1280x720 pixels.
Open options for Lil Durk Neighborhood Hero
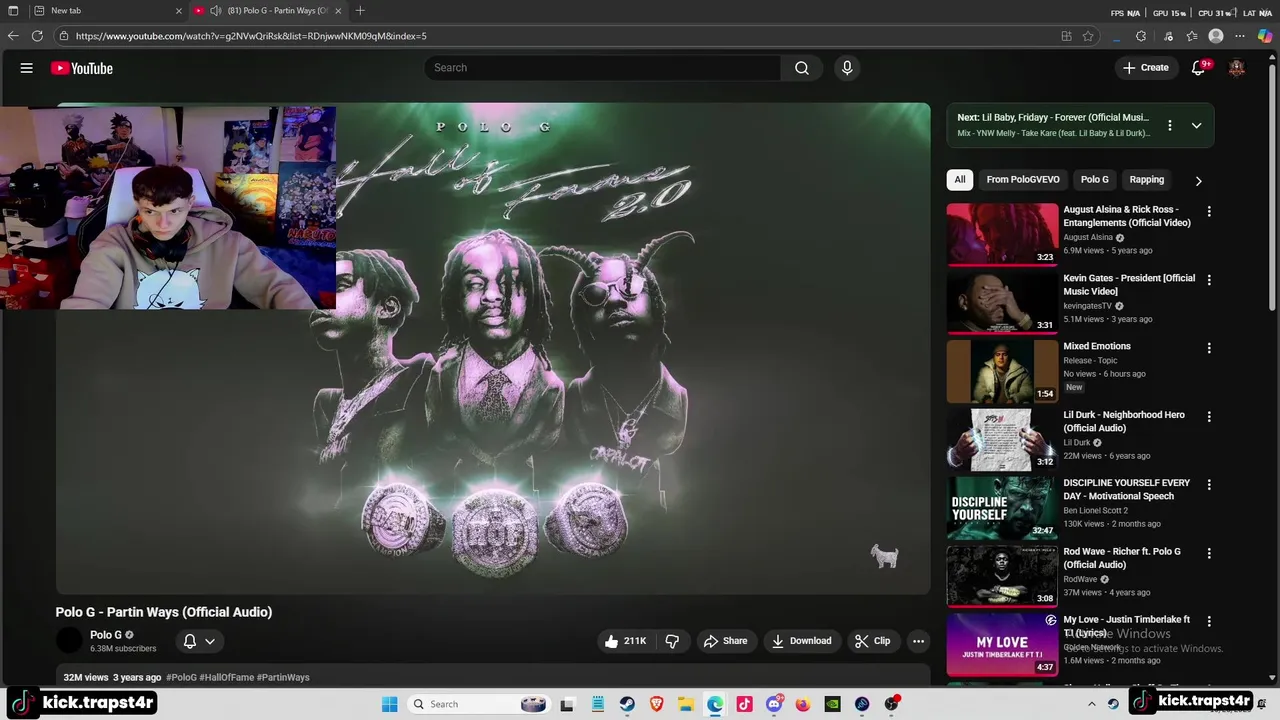coord(1209,416)
